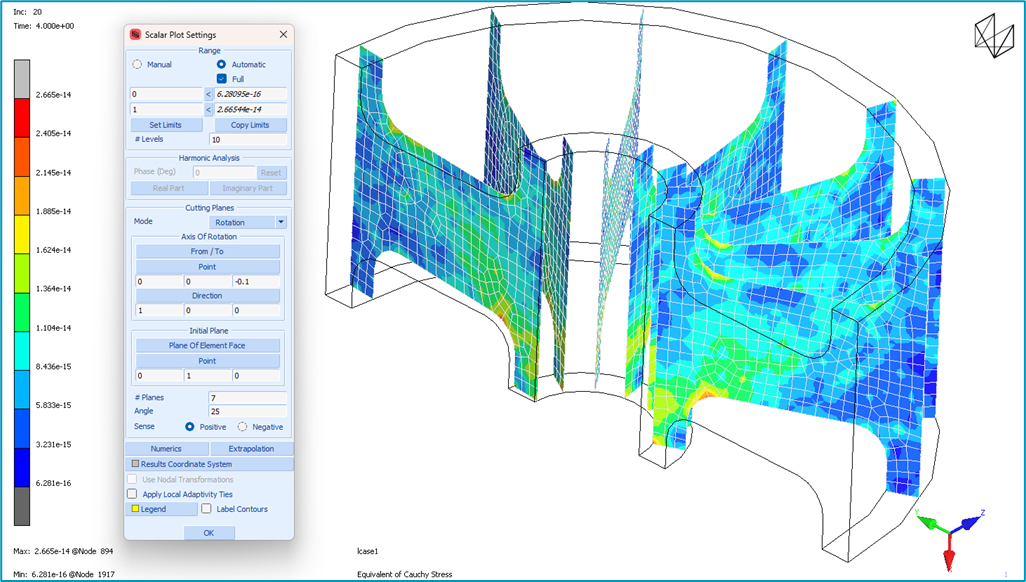Click the red band on the color legend
Screen dimensions: 1026x582
[22, 118]
